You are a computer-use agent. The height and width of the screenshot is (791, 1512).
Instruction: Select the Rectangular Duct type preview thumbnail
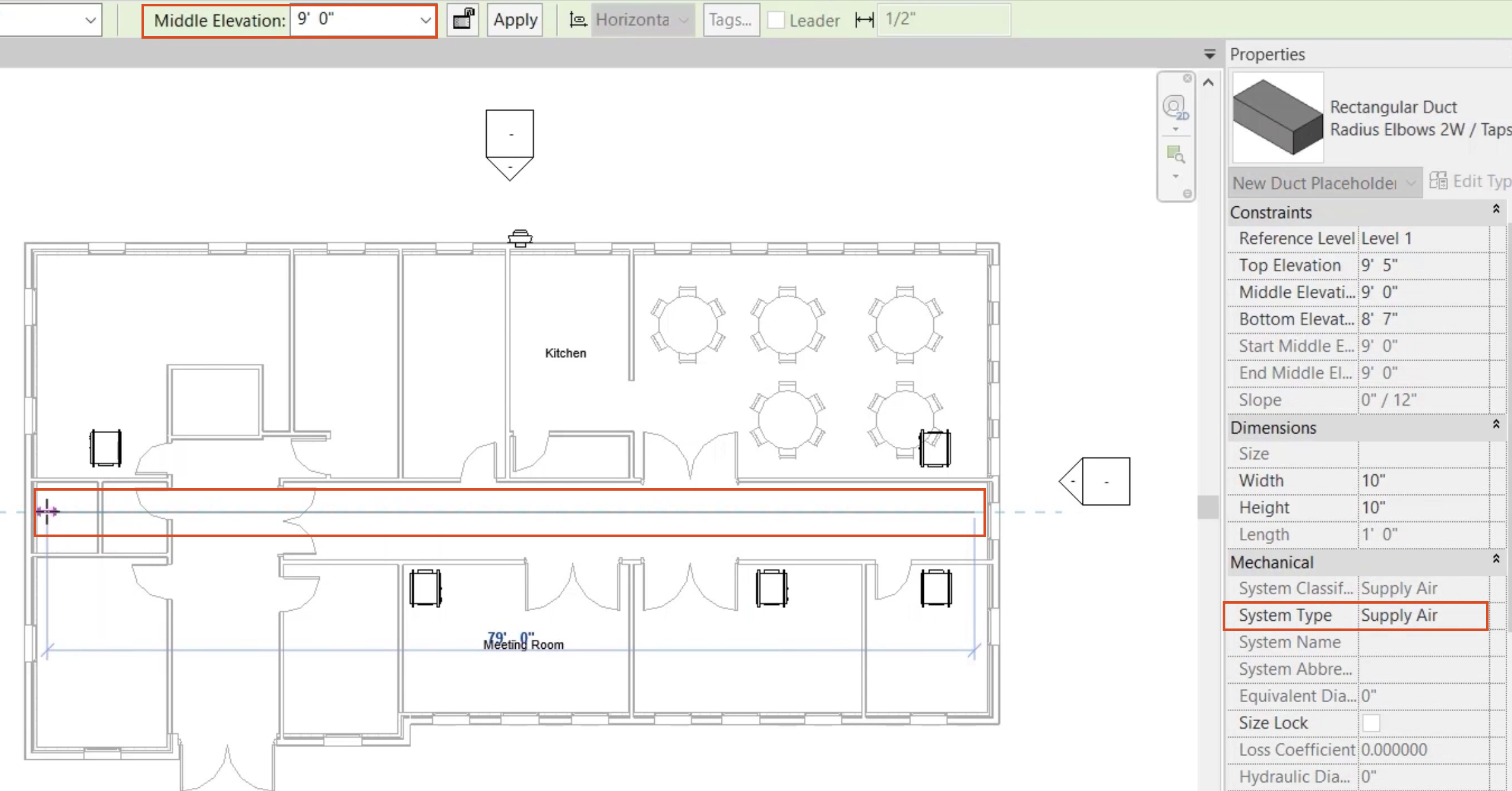[x=1278, y=117]
